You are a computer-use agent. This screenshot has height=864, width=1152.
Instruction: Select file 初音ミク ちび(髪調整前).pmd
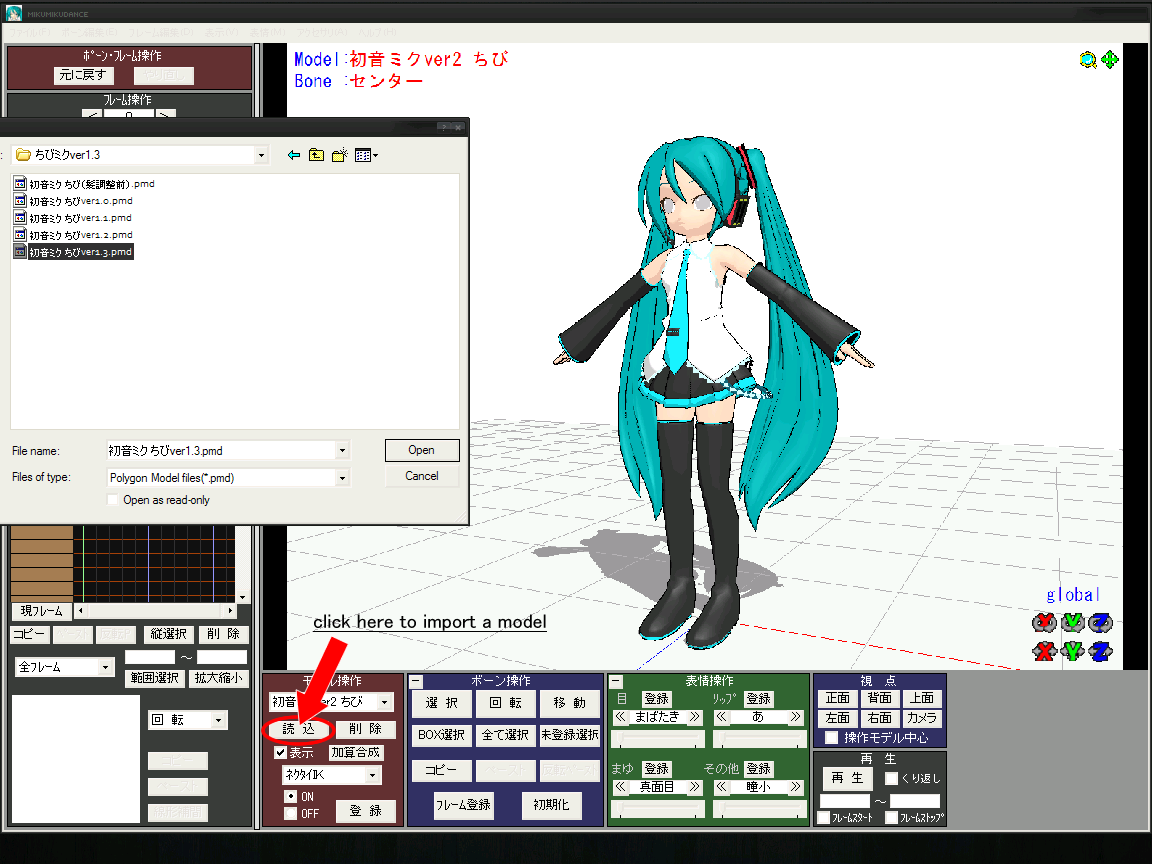(84, 184)
